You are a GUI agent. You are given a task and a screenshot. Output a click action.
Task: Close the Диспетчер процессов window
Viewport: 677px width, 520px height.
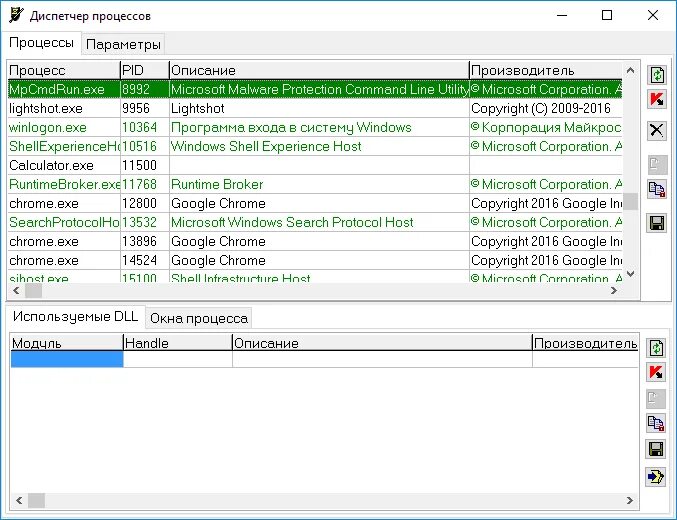coord(653,16)
